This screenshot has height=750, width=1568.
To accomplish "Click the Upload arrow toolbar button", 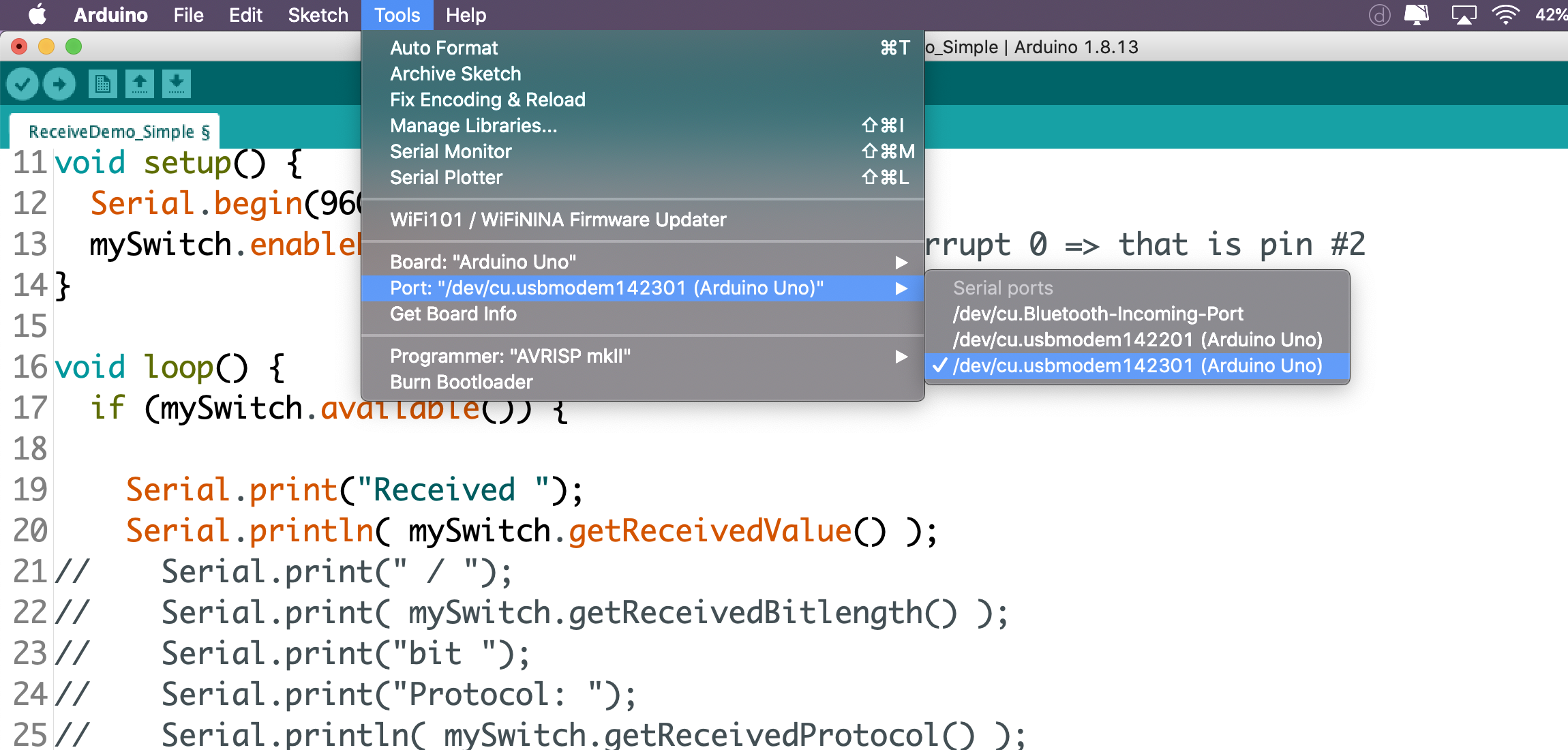I will (59, 85).
